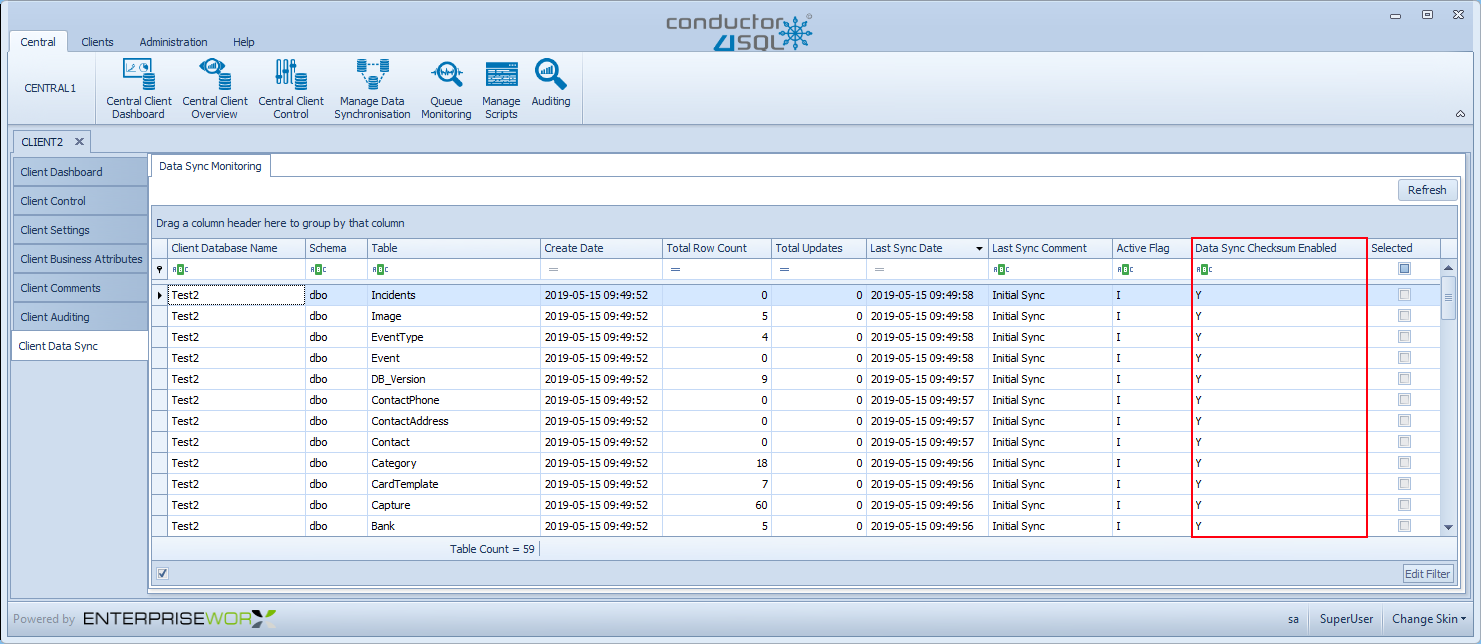Close the CLIENT2 tab
The height and width of the screenshot is (644, 1481).
[79, 142]
